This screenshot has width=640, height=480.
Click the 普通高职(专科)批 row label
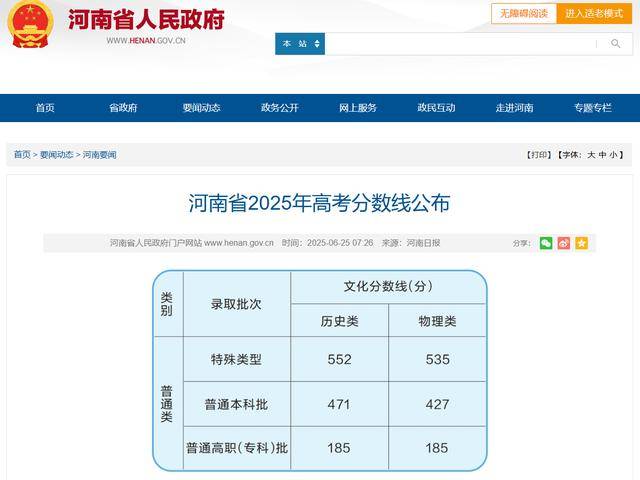[237, 448]
